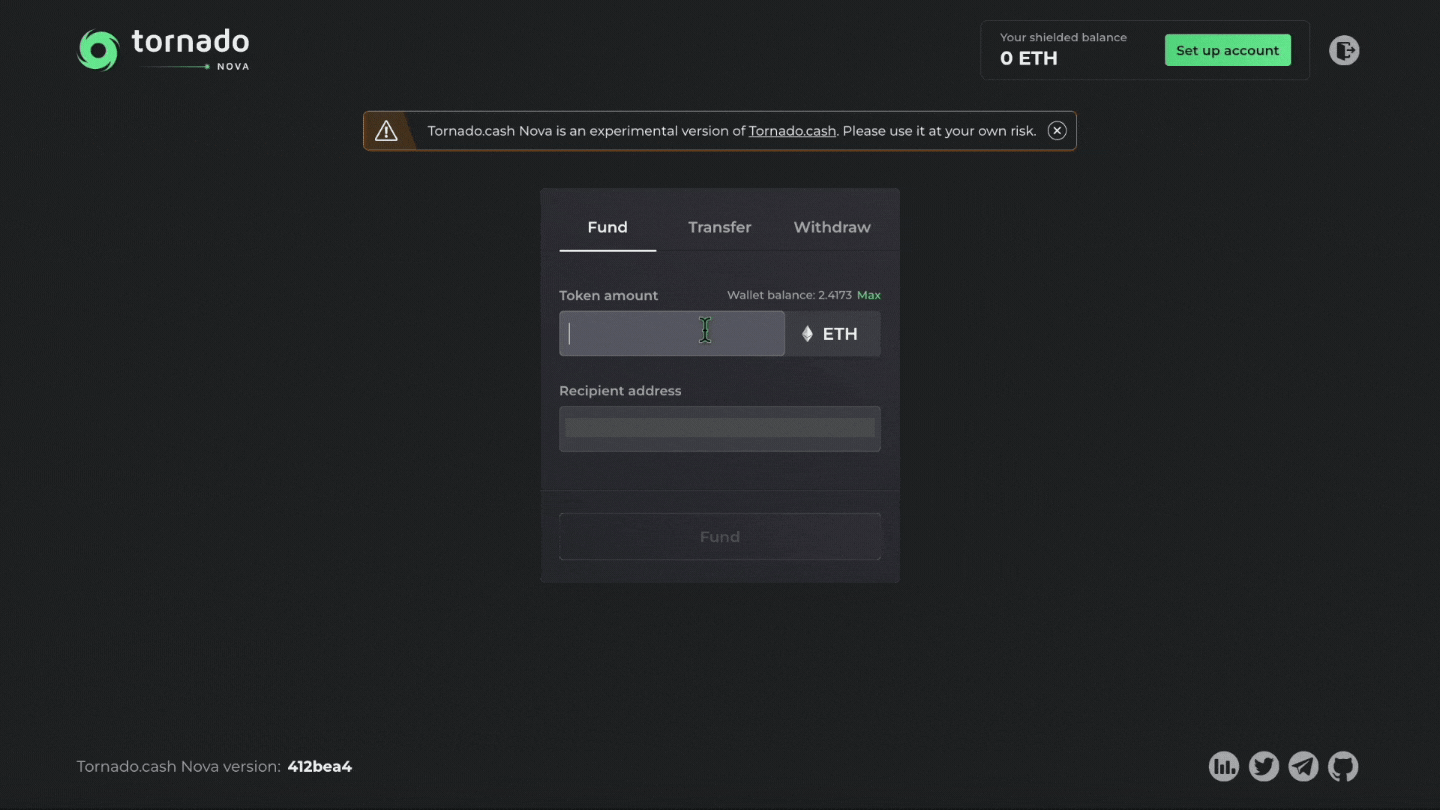Click the warning triangle icon in banner
The image size is (1440, 810).
pos(386,131)
